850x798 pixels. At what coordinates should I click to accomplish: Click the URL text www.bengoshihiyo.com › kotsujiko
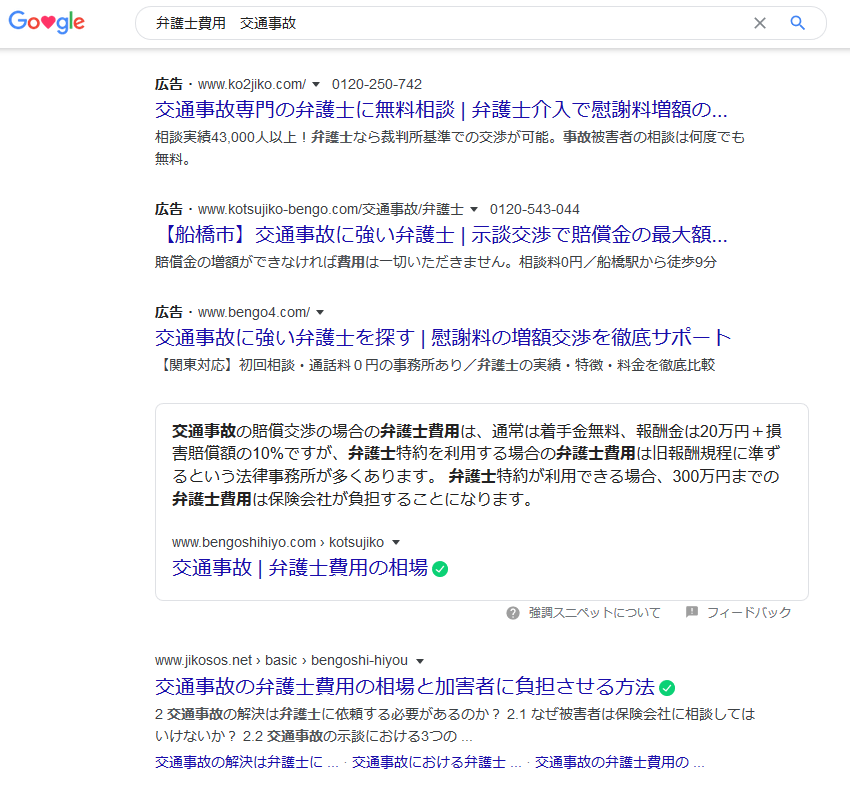point(278,543)
